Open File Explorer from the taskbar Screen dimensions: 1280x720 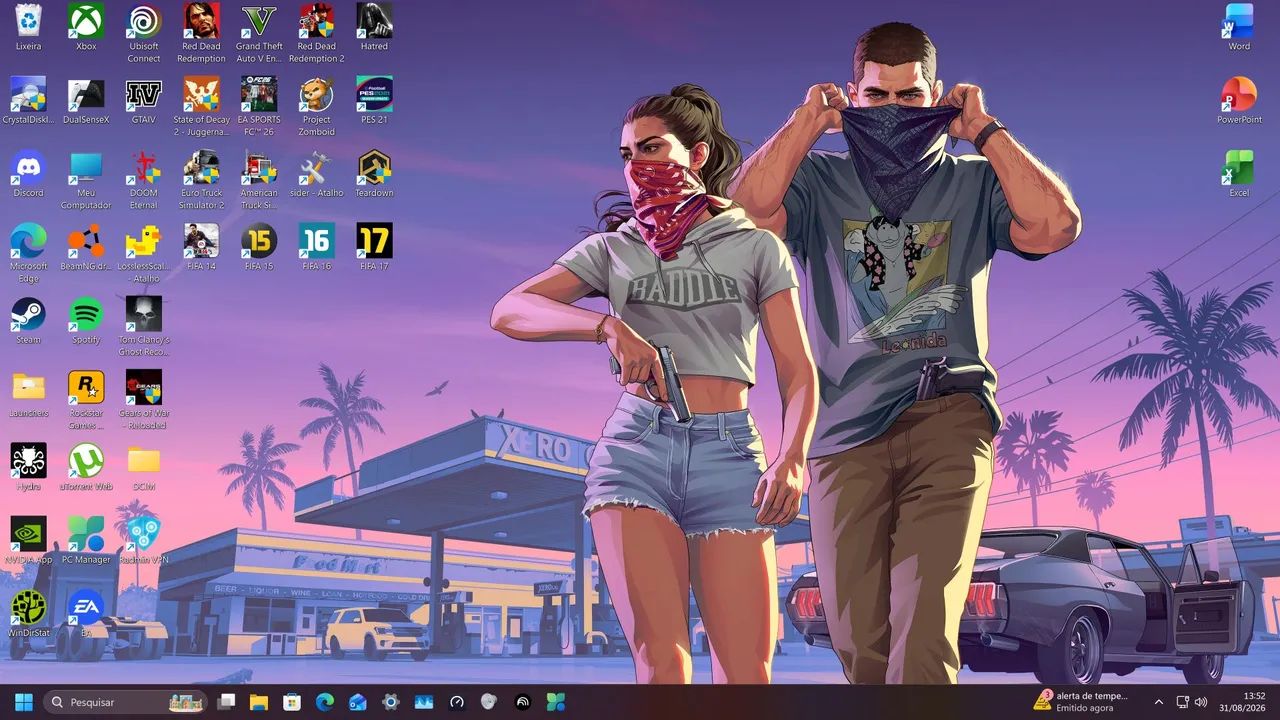tap(259, 702)
